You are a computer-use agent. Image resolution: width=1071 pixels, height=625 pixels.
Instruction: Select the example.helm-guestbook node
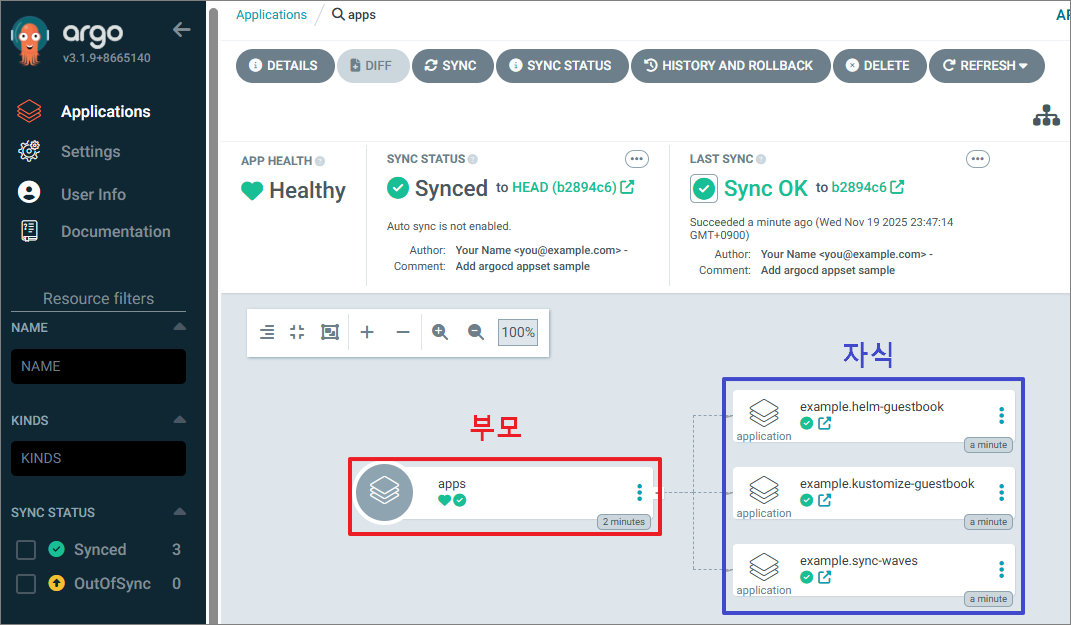pyautogui.click(x=874, y=417)
